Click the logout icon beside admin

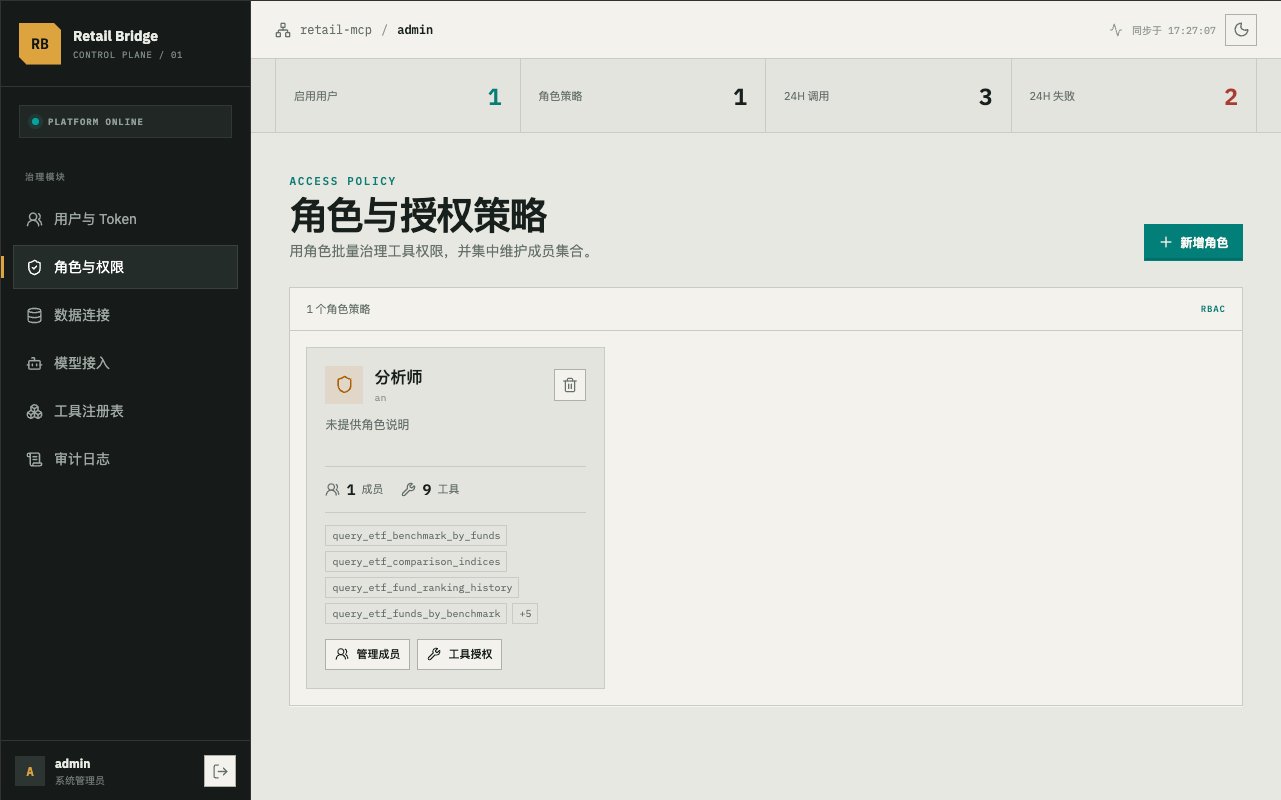pos(220,771)
